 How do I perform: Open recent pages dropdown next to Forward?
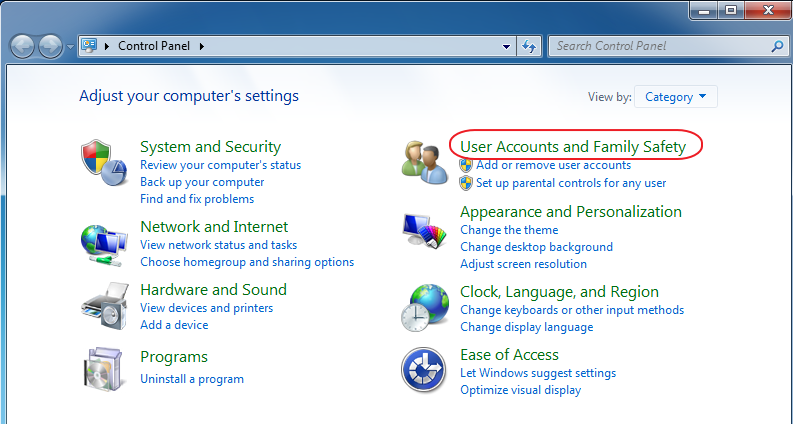pyautogui.click(x=70, y=47)
